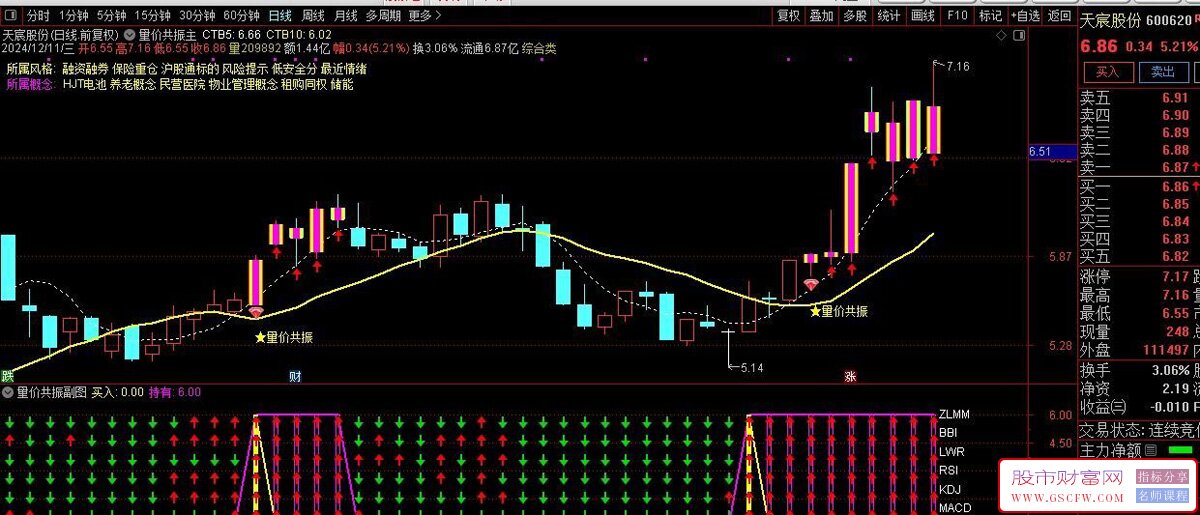The image size is (1200, 515).
Task: Click the 7.16 high price label
Action: (957, 66)
